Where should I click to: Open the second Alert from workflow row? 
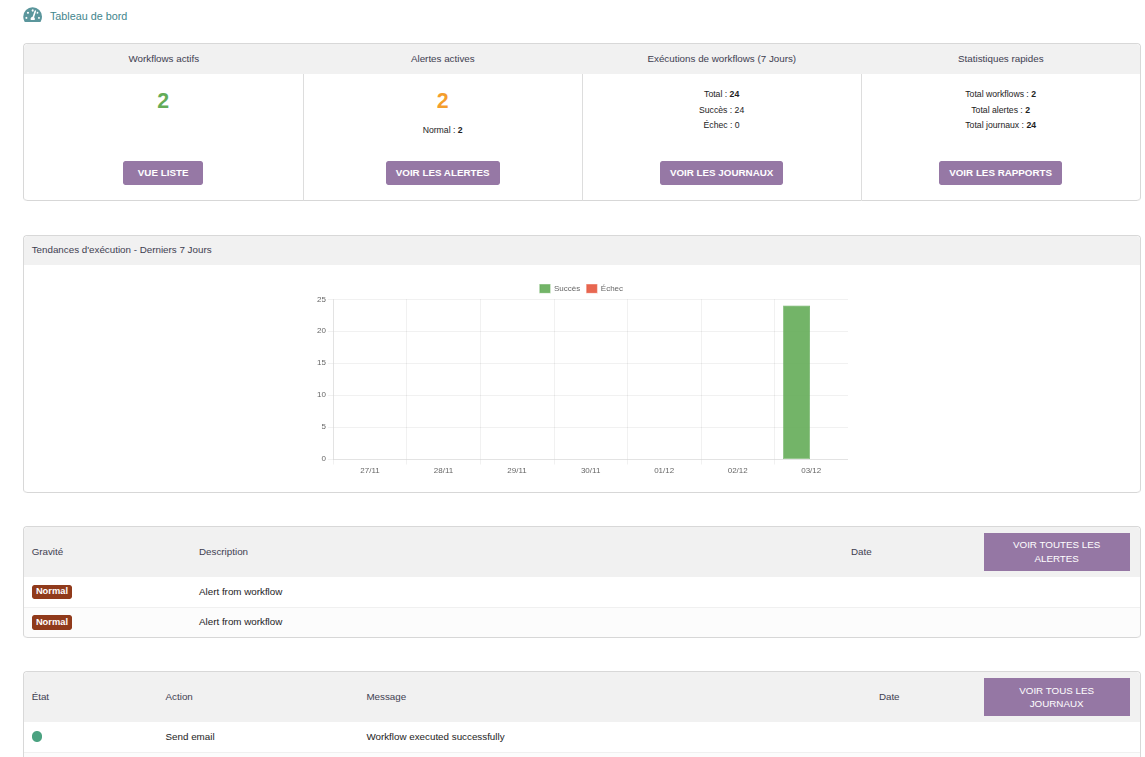click(x=241, y=622)
